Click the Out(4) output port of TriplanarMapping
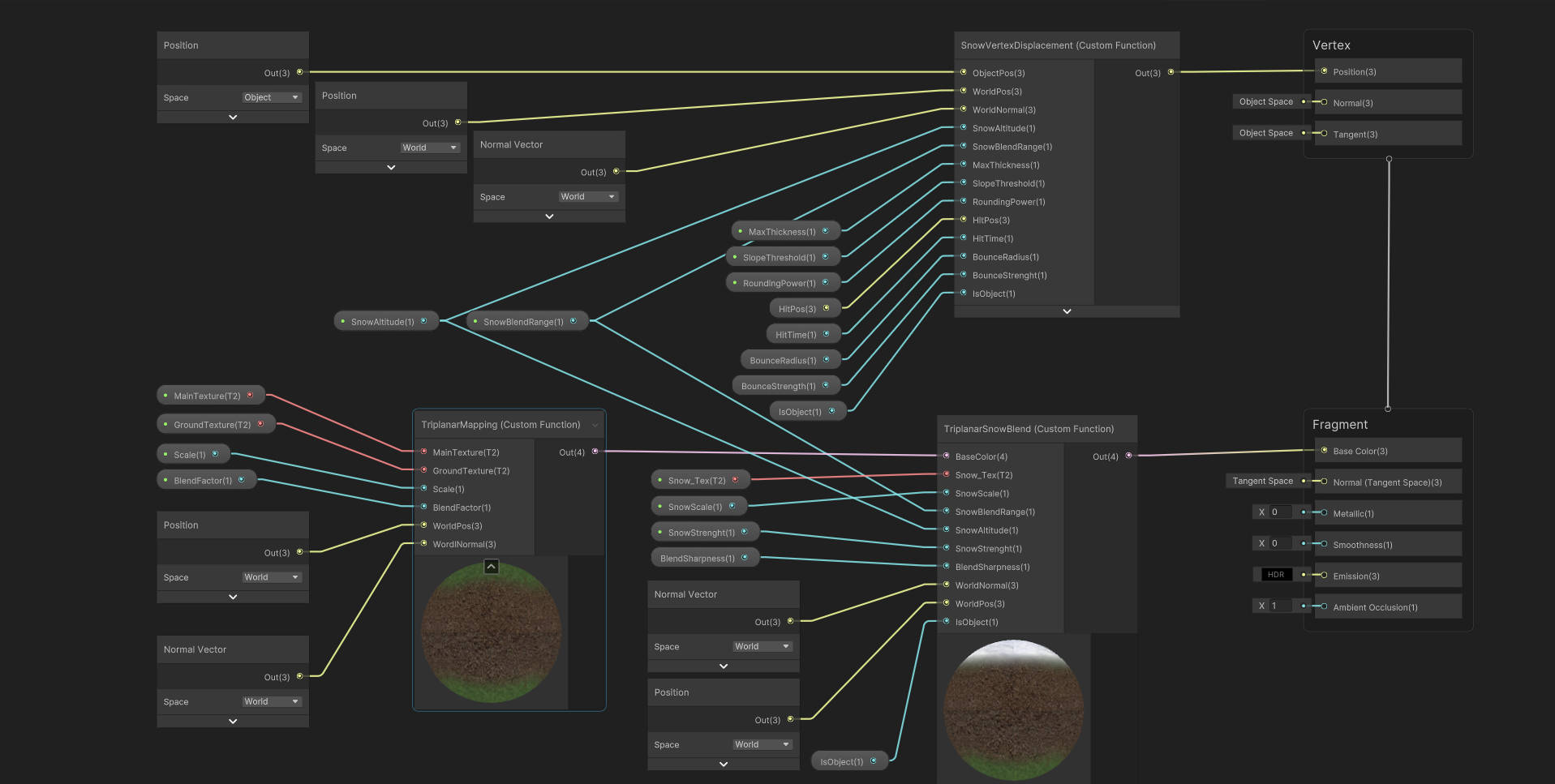 [x=595, y=452]
